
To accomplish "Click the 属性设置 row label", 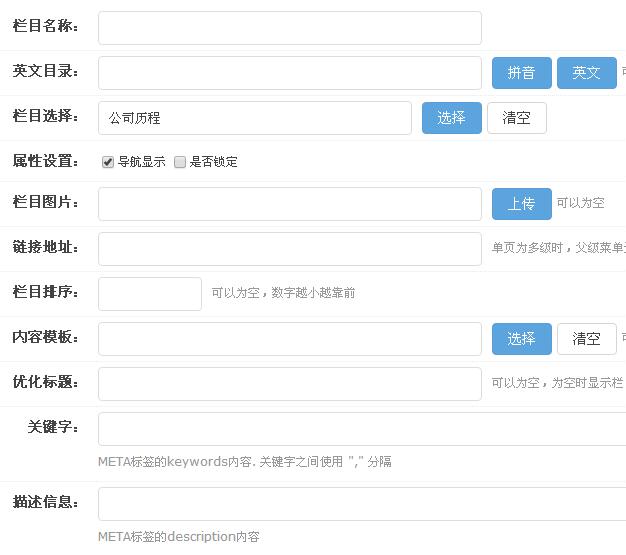I will point(45,161).
